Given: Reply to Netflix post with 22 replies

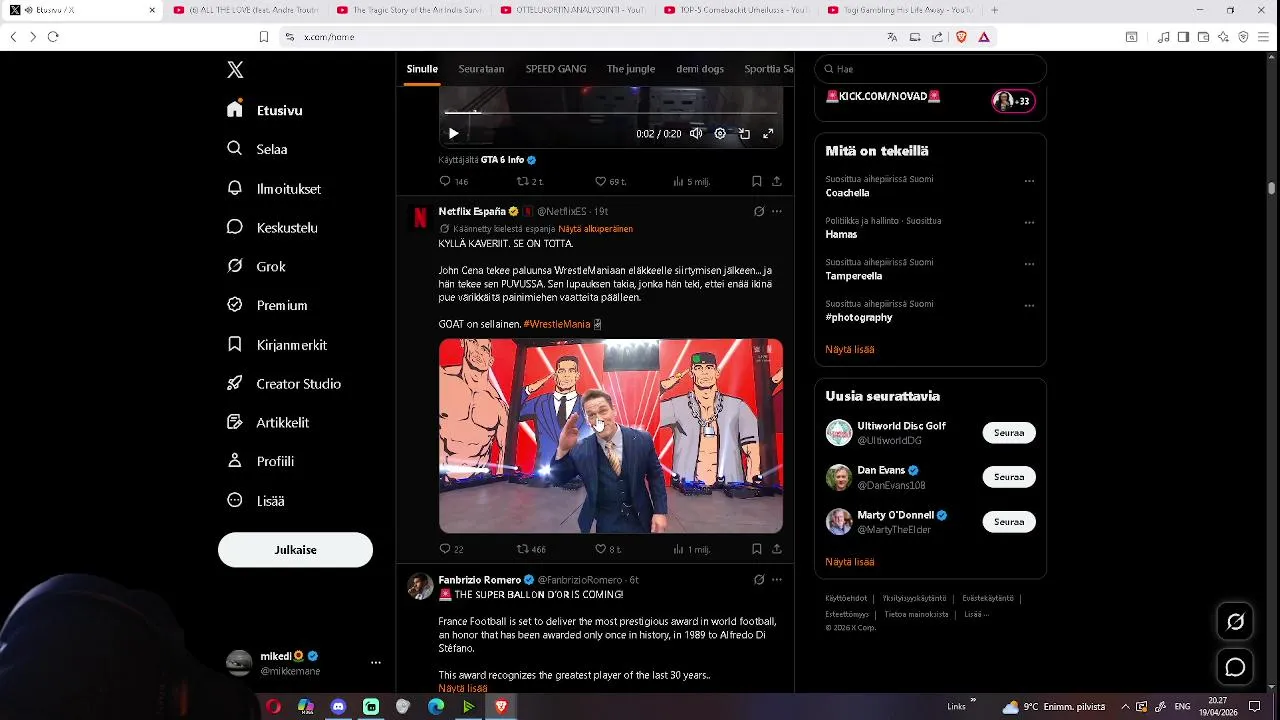Looking at the screenshot, I should pyautogui.click(x=451, y=549).
